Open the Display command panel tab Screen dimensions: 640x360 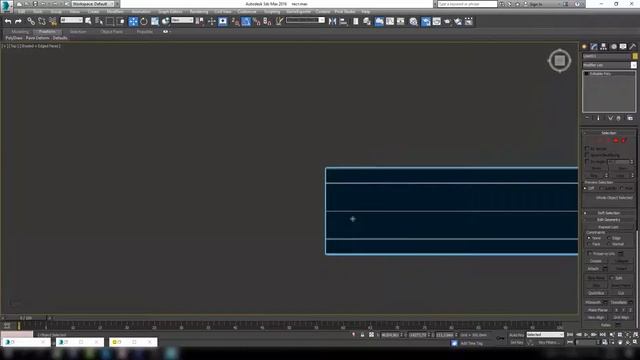pos(623,47)
